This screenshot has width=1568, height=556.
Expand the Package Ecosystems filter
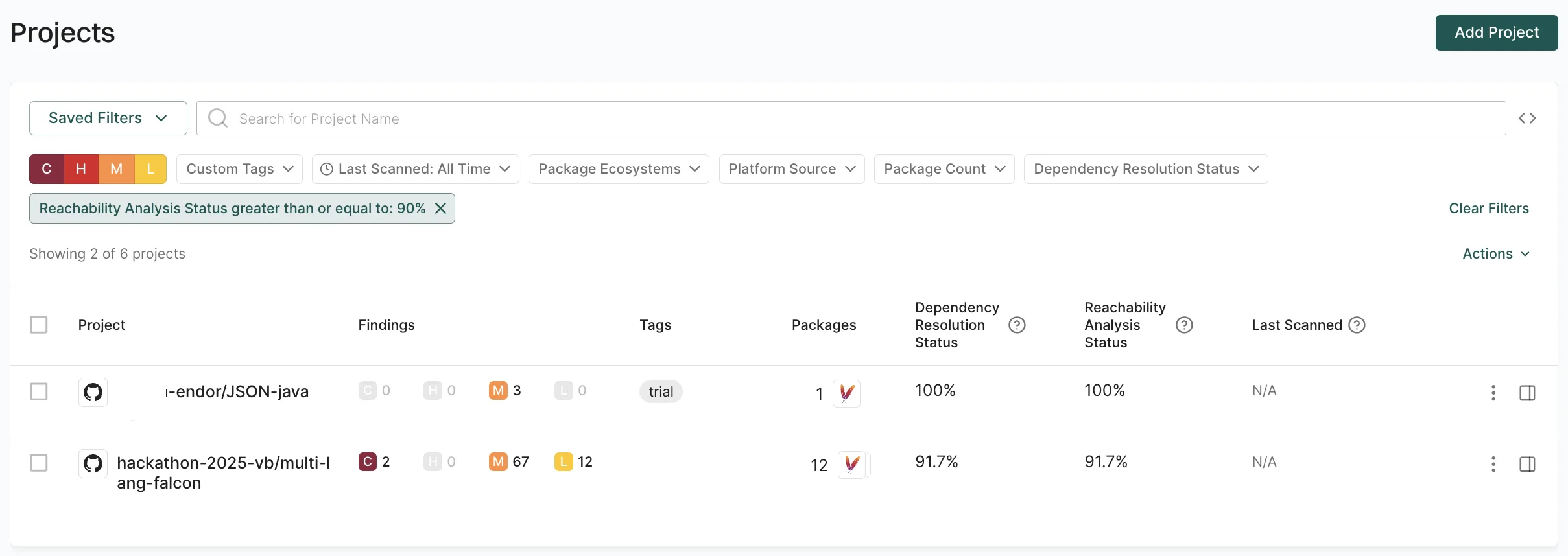click(619, 169)
